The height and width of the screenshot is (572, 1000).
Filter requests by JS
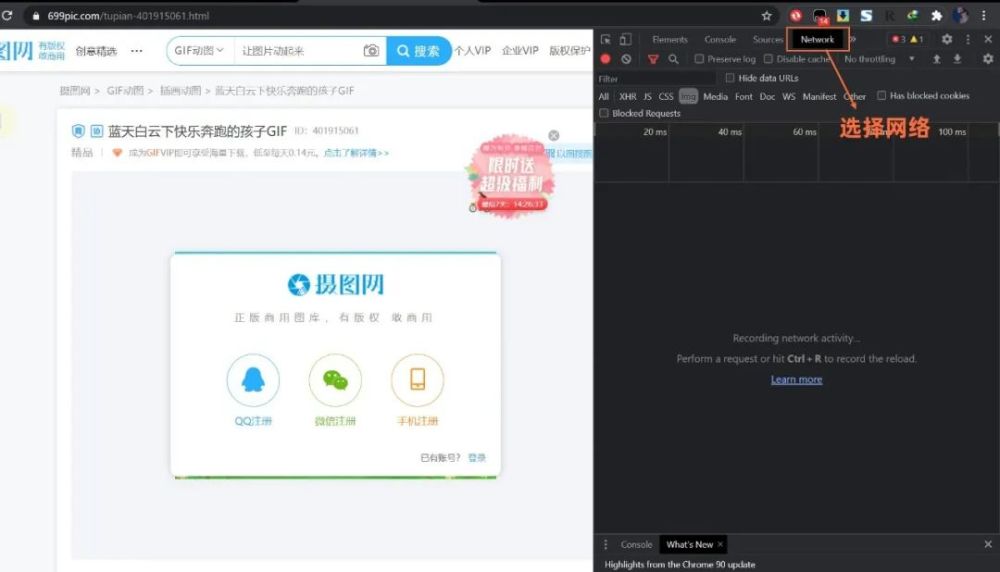[x=647, y=96]
